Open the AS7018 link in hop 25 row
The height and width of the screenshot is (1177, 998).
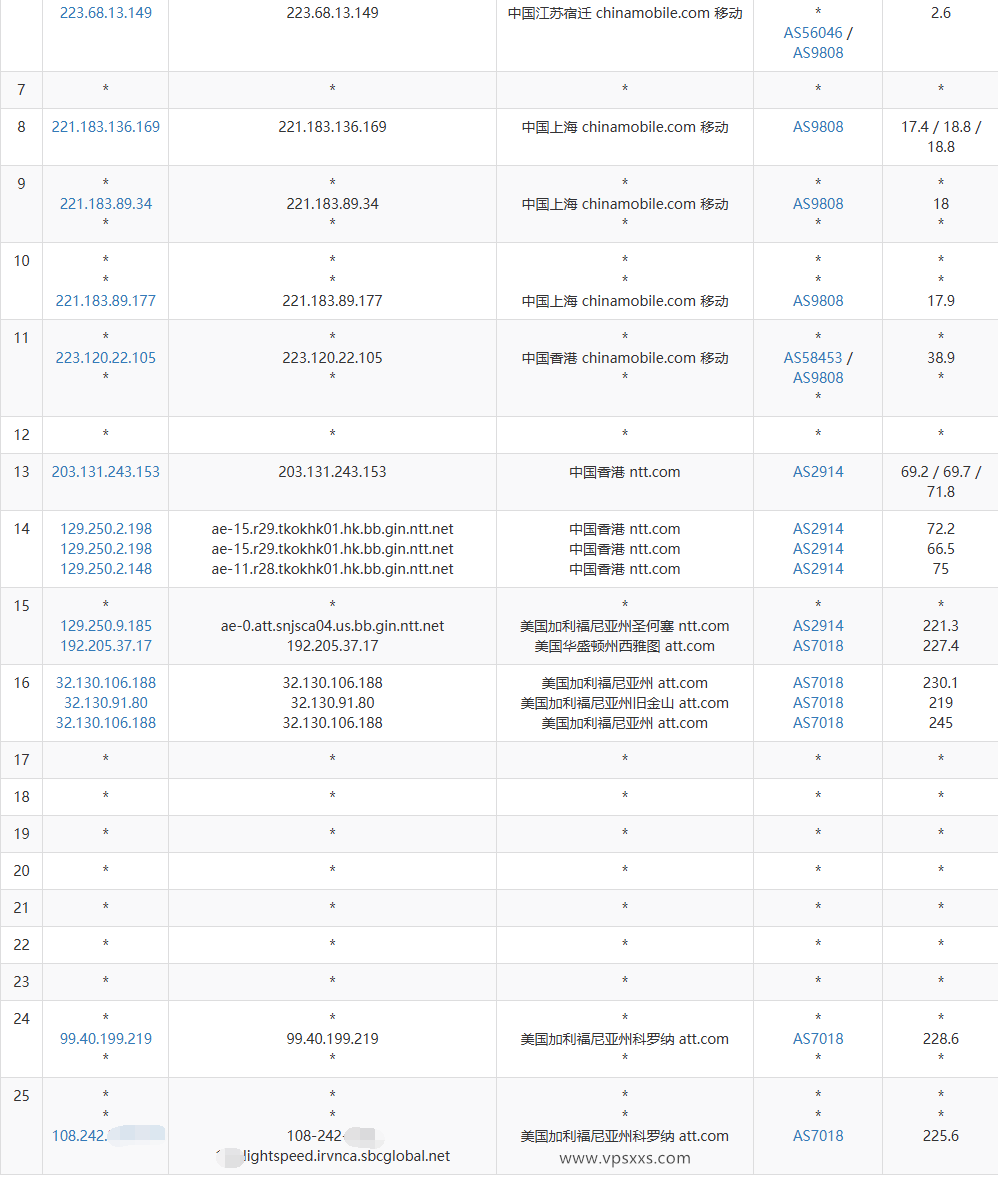[x=818, y=1136]
